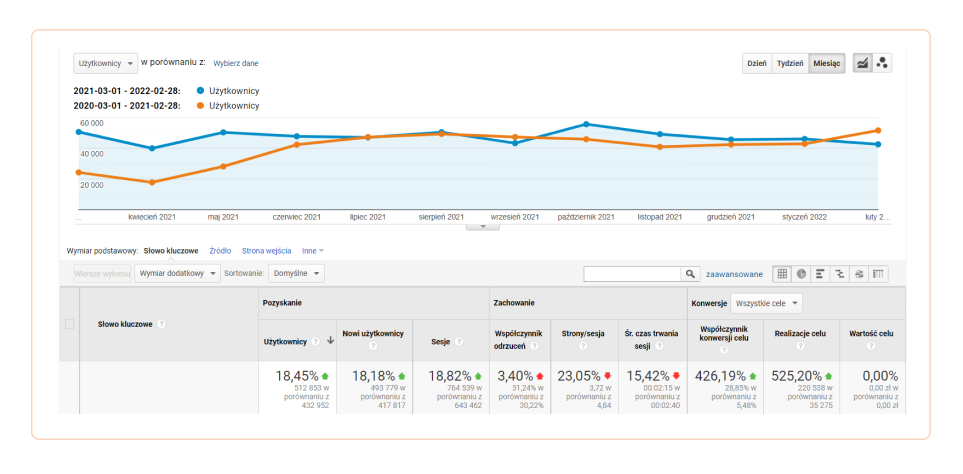The width and height of the screenshot is (963, 474).
Task: Open the Wszystkie cele conversions dropdown
Action: pos(766,303)
